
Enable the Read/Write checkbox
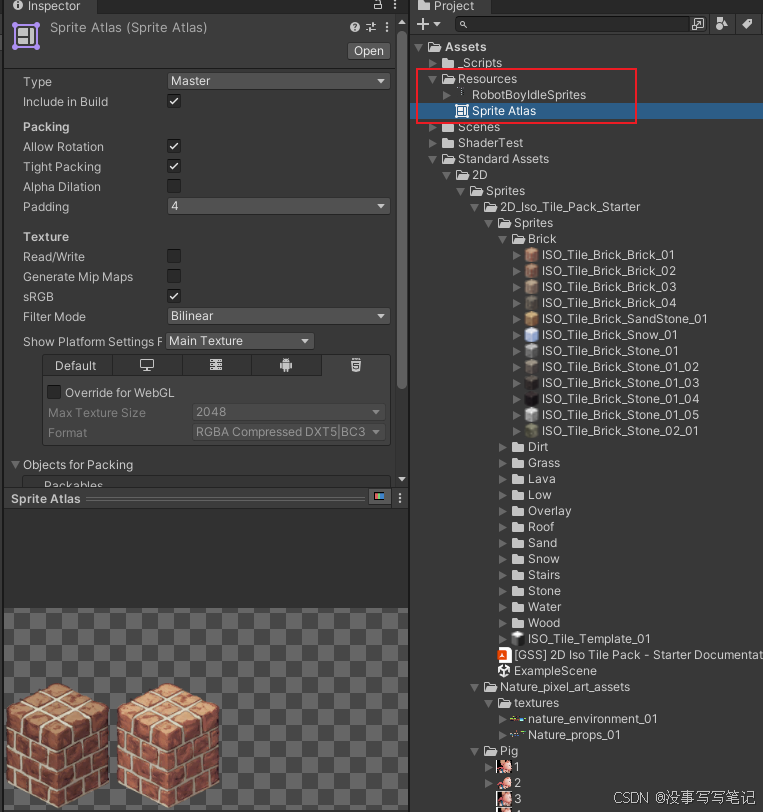174,256
